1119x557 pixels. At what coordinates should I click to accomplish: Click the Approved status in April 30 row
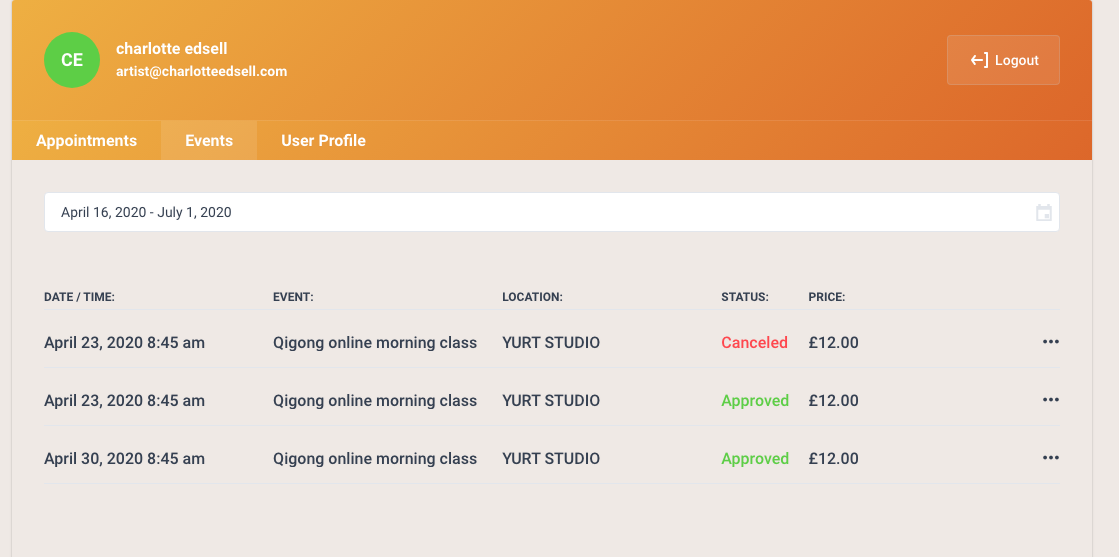(755, 458)
